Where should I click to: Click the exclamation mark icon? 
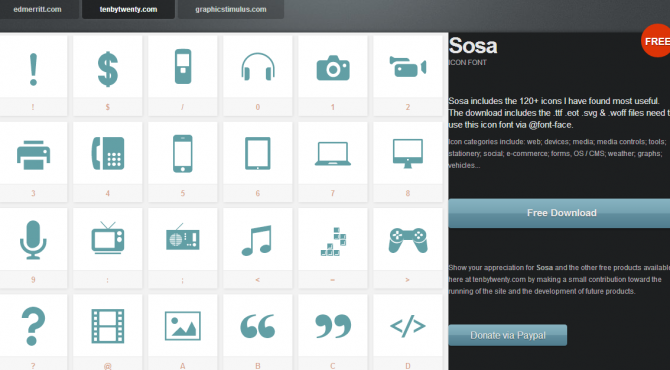click(x=33, y=70)
